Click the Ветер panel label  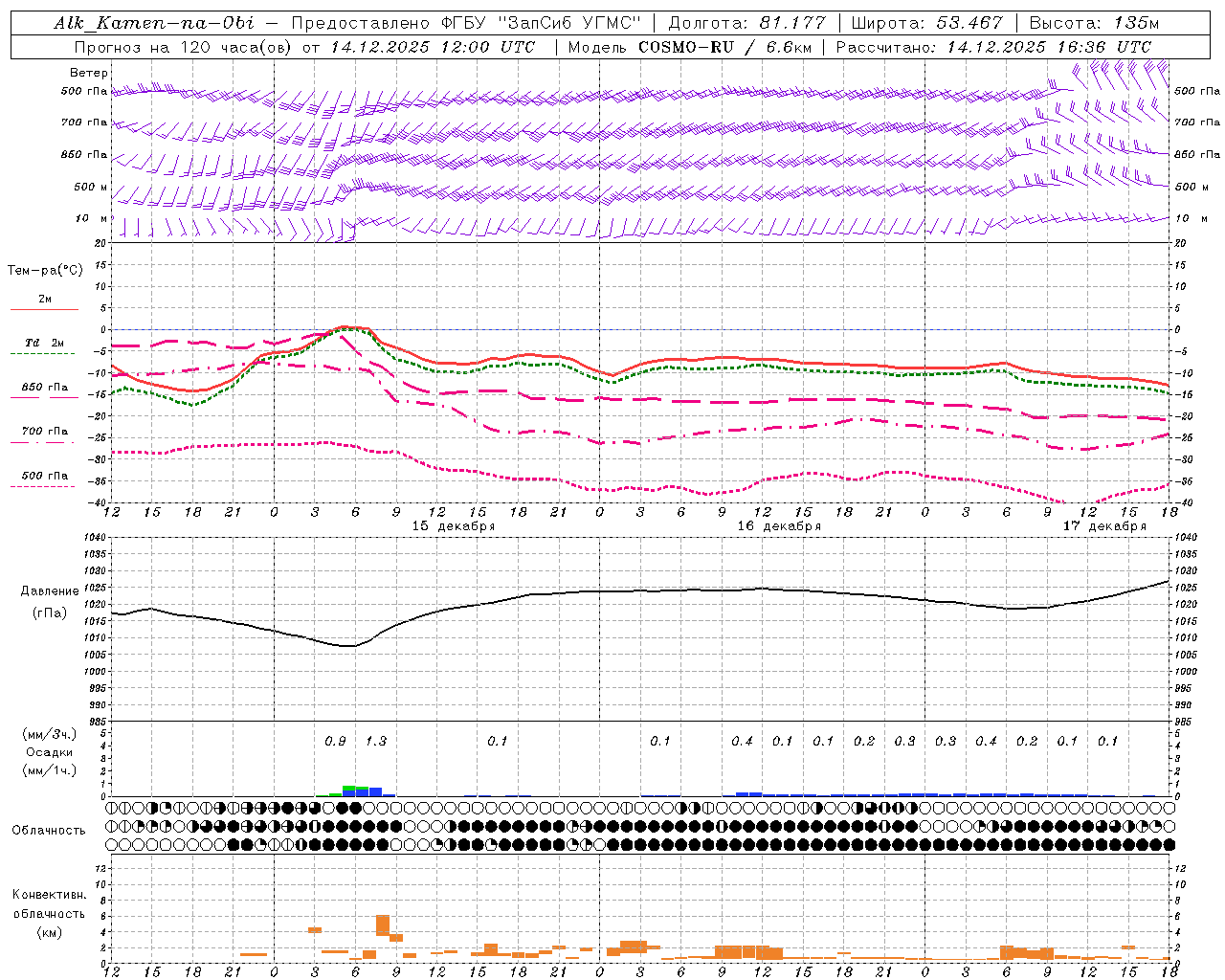(x=89, y=73)
